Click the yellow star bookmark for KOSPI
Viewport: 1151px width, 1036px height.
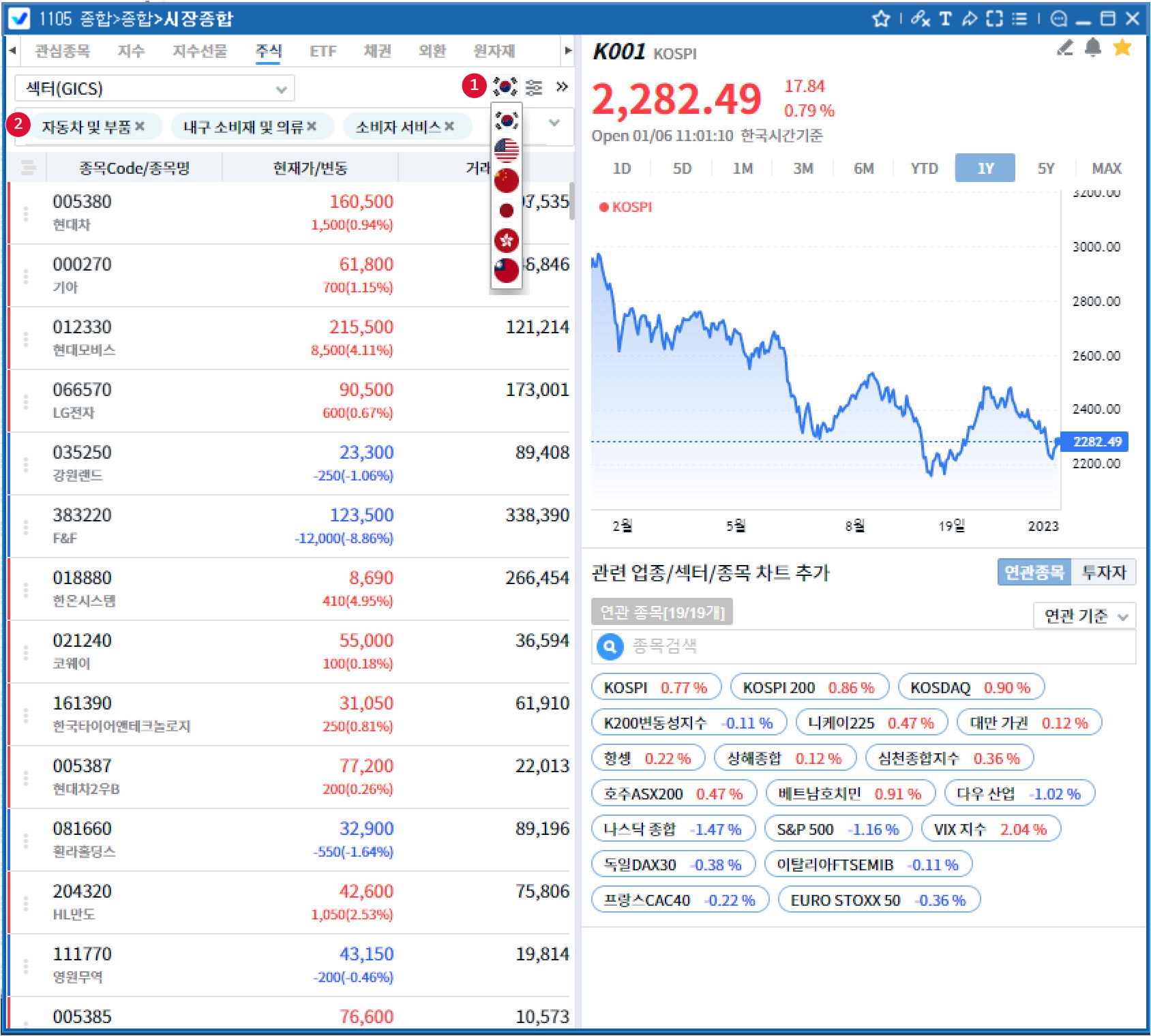click(1122, 48)
